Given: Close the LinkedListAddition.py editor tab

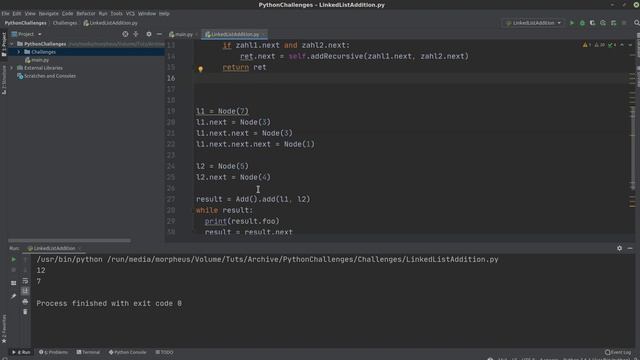Looking at the screenshot, I should 264,34.
